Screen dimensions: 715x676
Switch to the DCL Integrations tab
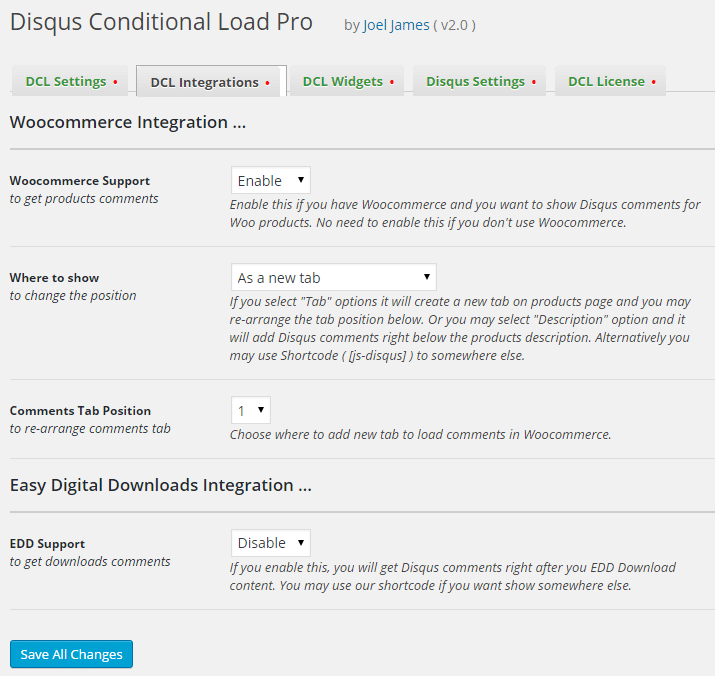pyautogui.click(x=211, y=82)
